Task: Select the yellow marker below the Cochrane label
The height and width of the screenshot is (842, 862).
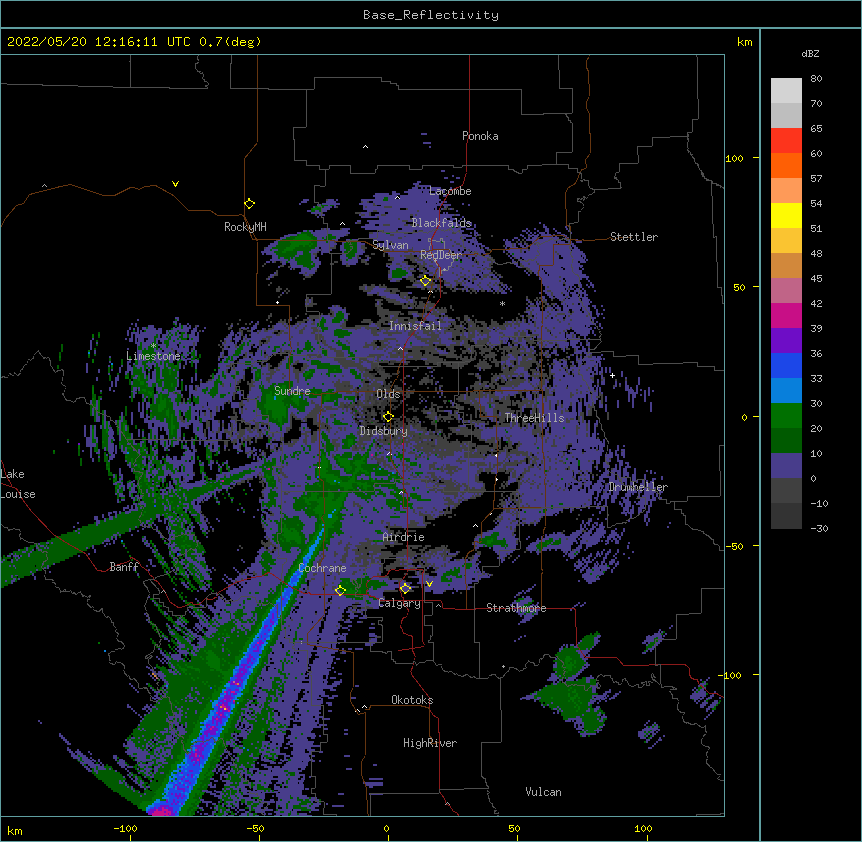Action: point(340,590)
